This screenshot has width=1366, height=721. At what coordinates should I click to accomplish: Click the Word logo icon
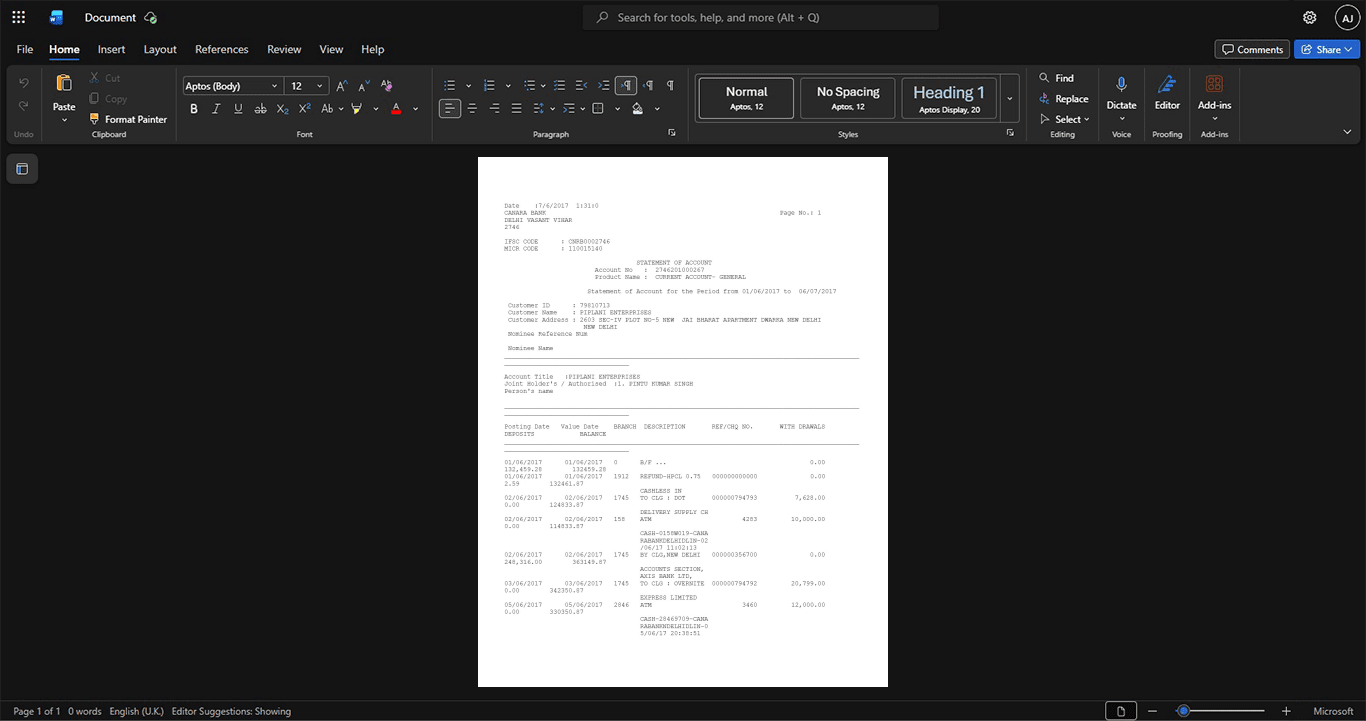tap(56, 17)
